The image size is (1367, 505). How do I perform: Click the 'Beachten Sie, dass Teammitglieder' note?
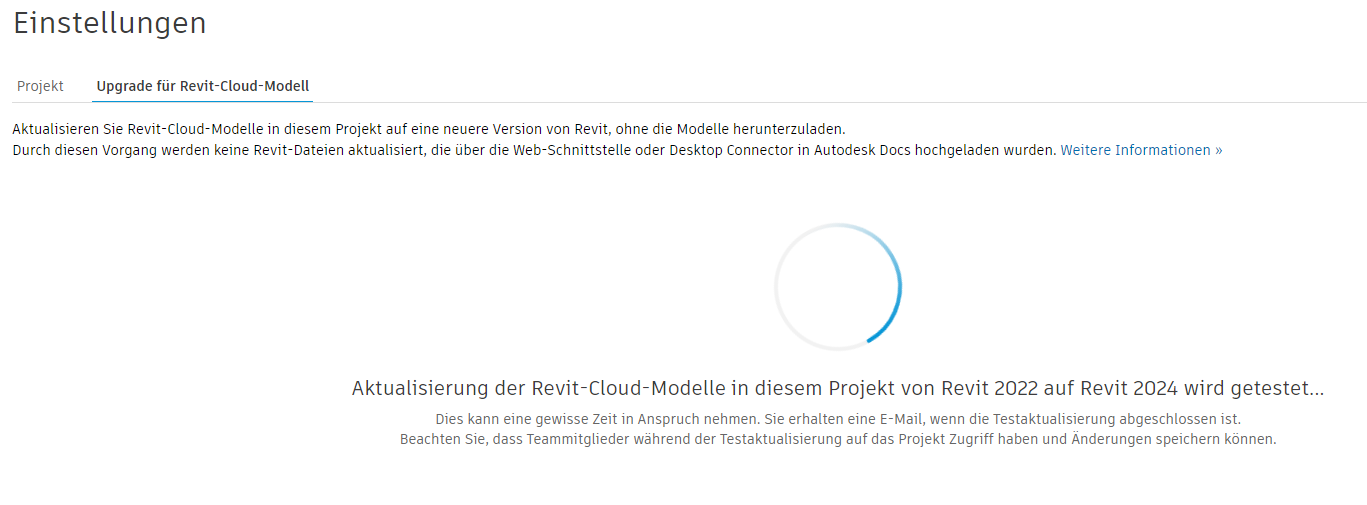[838, 439]
